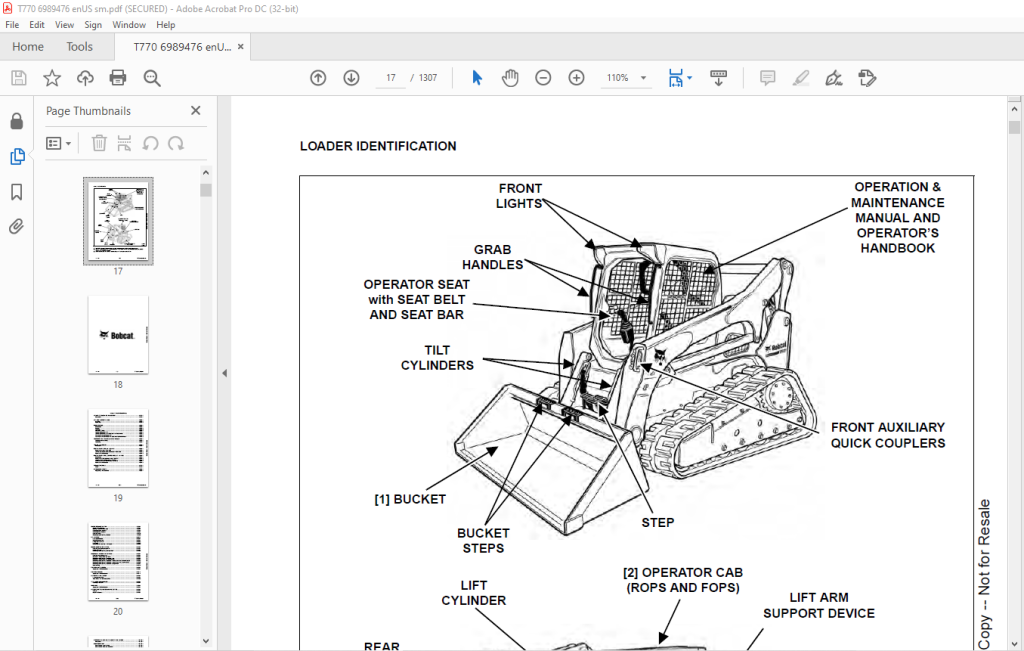Open the Bookmarks panel
1024x651 pixels.
pos(17,192)
